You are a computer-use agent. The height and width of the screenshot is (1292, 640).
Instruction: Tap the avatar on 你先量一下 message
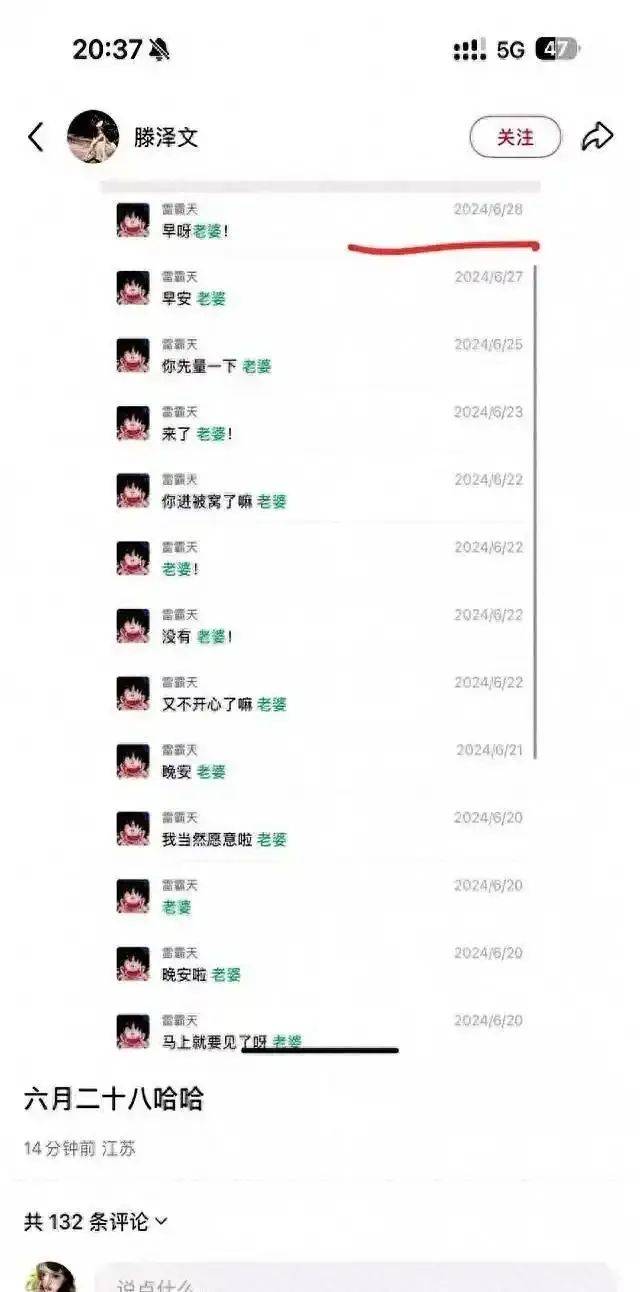pos(133,356)
